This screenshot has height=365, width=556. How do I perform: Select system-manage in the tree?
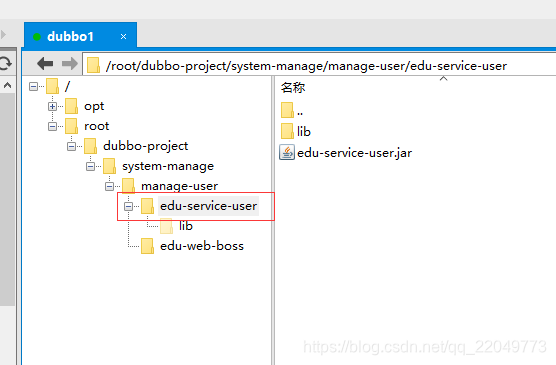[x=168, y=166]
